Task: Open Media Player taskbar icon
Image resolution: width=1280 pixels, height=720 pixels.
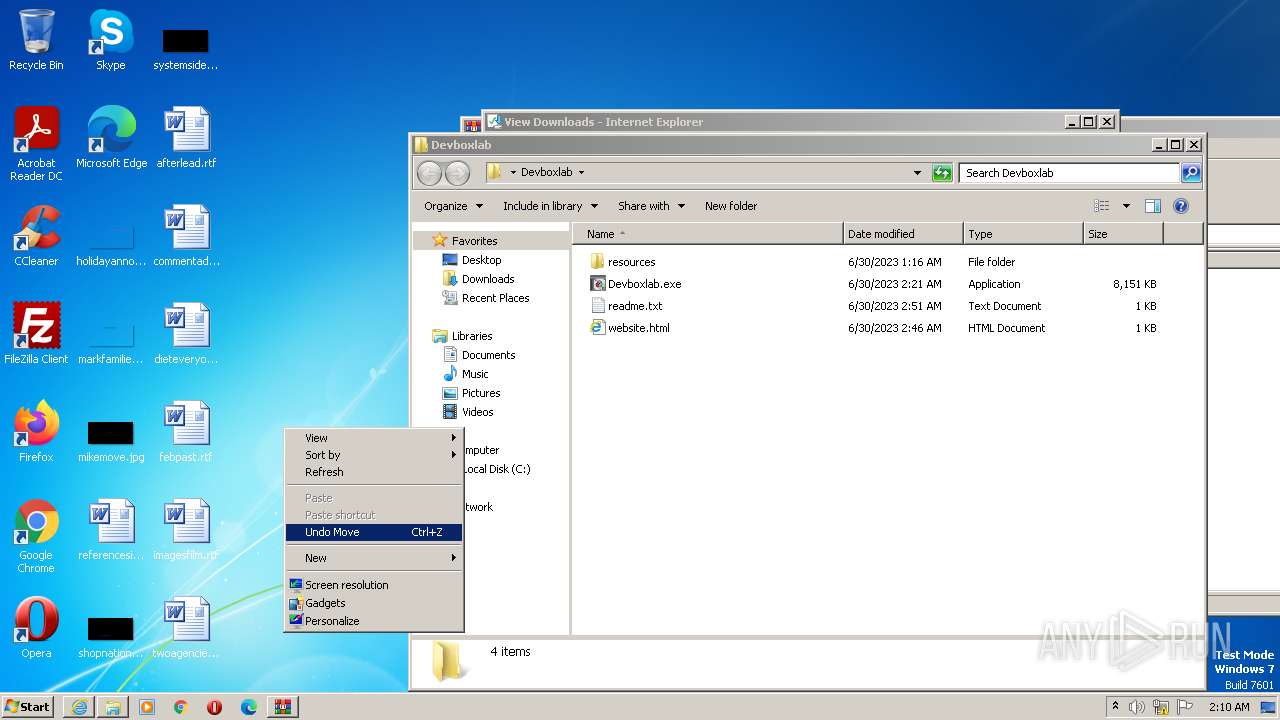Action: pyautogui.click(x=147, y=707)
